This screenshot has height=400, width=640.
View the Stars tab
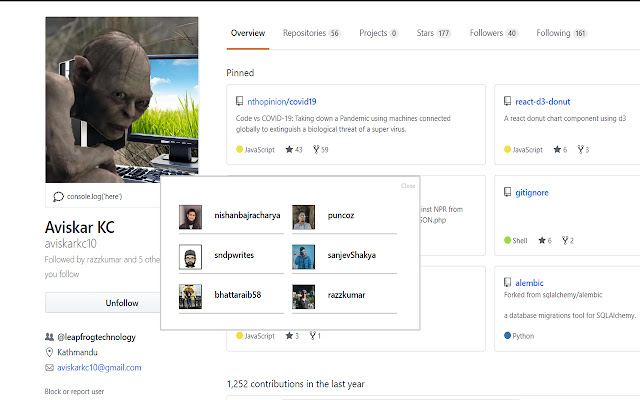click(433, 33)
